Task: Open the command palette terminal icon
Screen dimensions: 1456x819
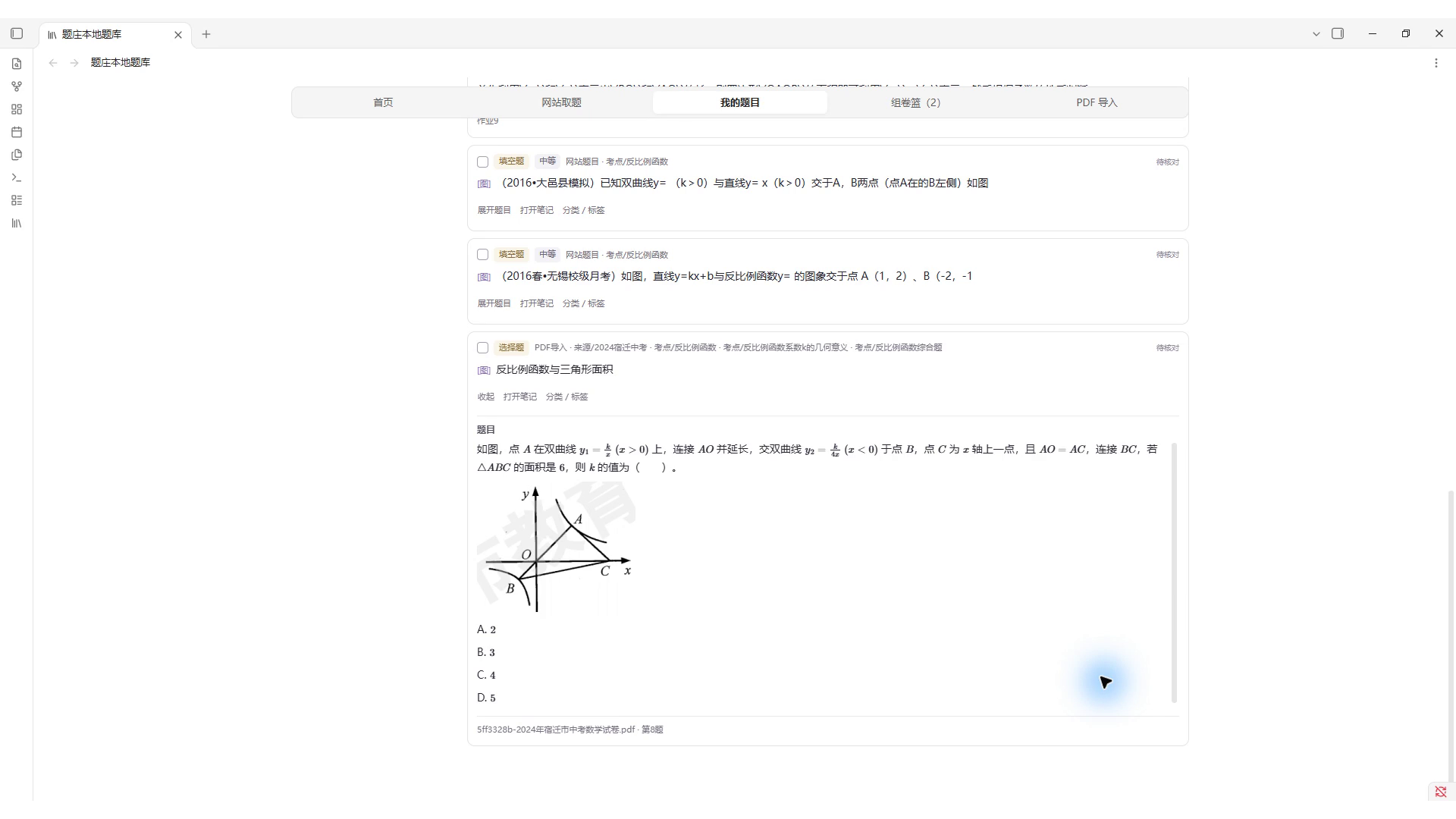Action: coord(17,177)
